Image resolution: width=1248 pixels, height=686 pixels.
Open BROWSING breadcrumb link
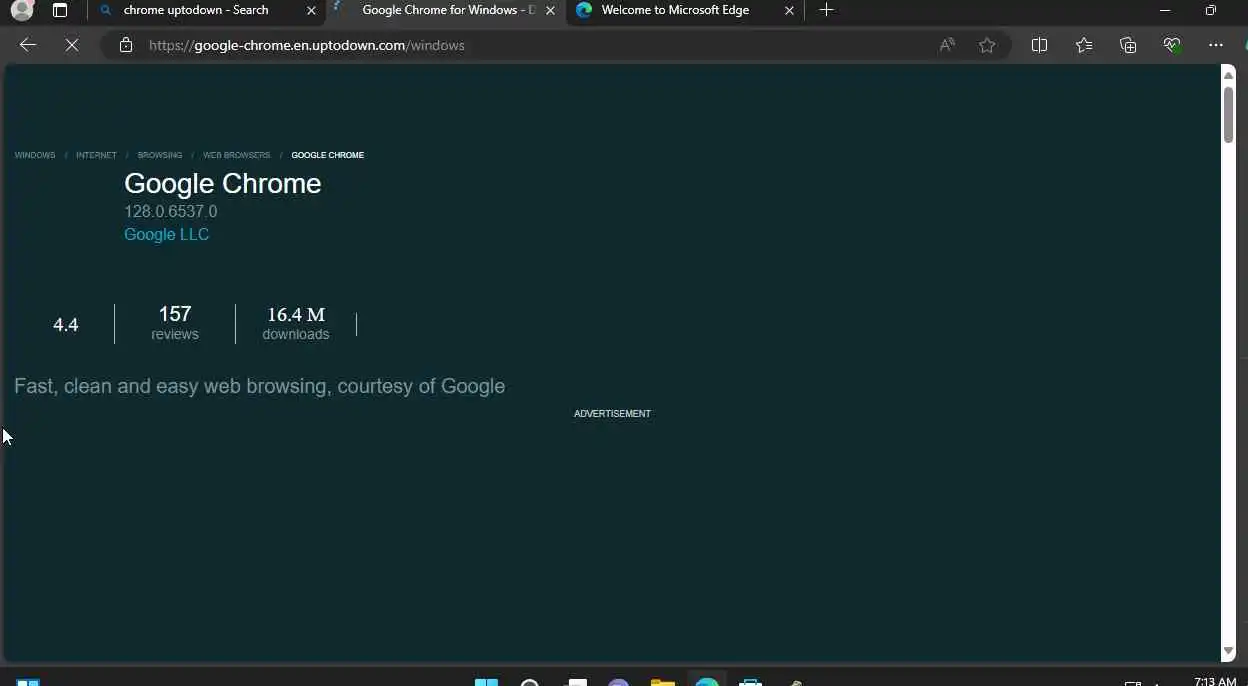click(x=160, y=155)
